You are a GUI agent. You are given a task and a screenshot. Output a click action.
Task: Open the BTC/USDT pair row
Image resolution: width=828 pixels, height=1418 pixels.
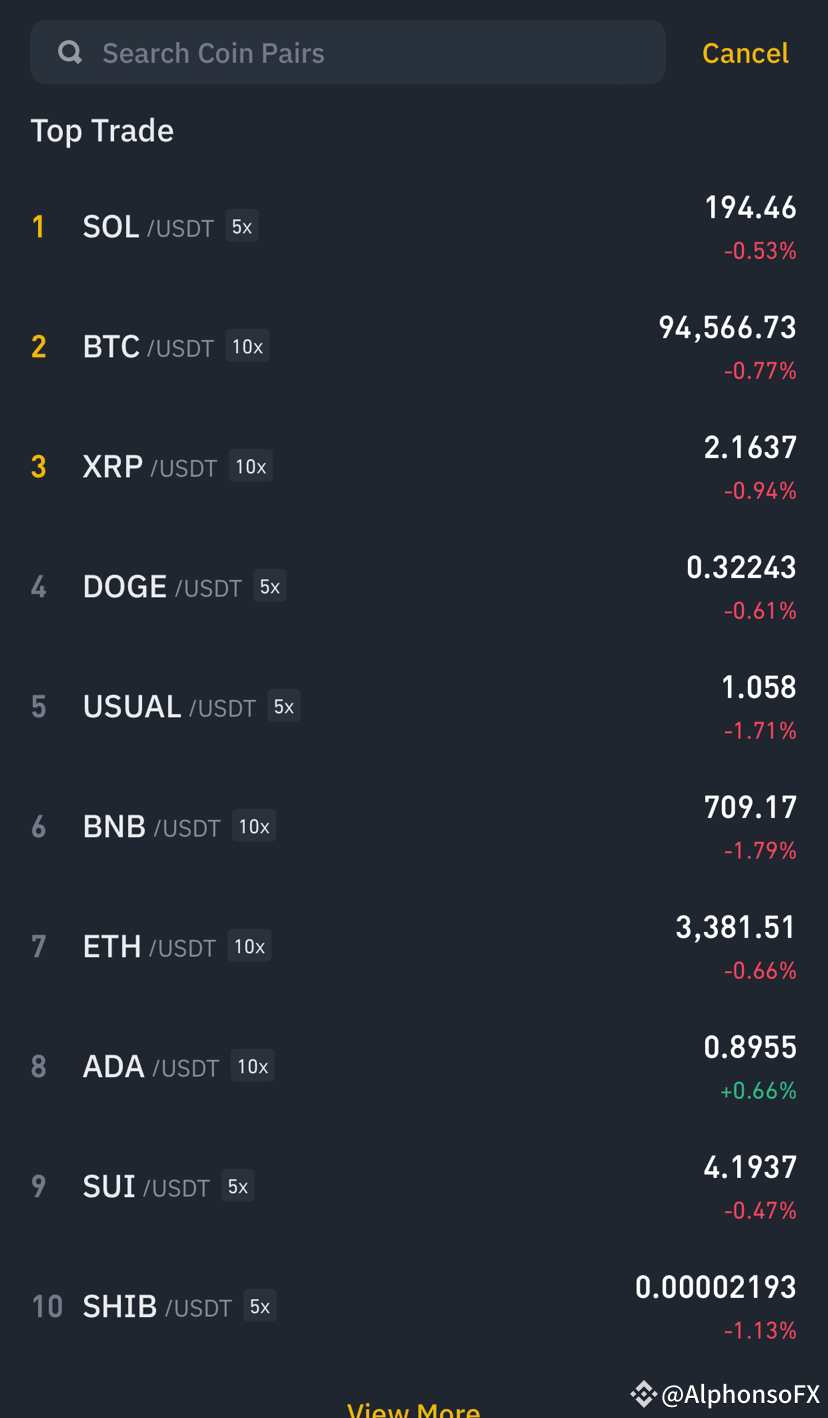pyautogui.click(x=414, y=347)
